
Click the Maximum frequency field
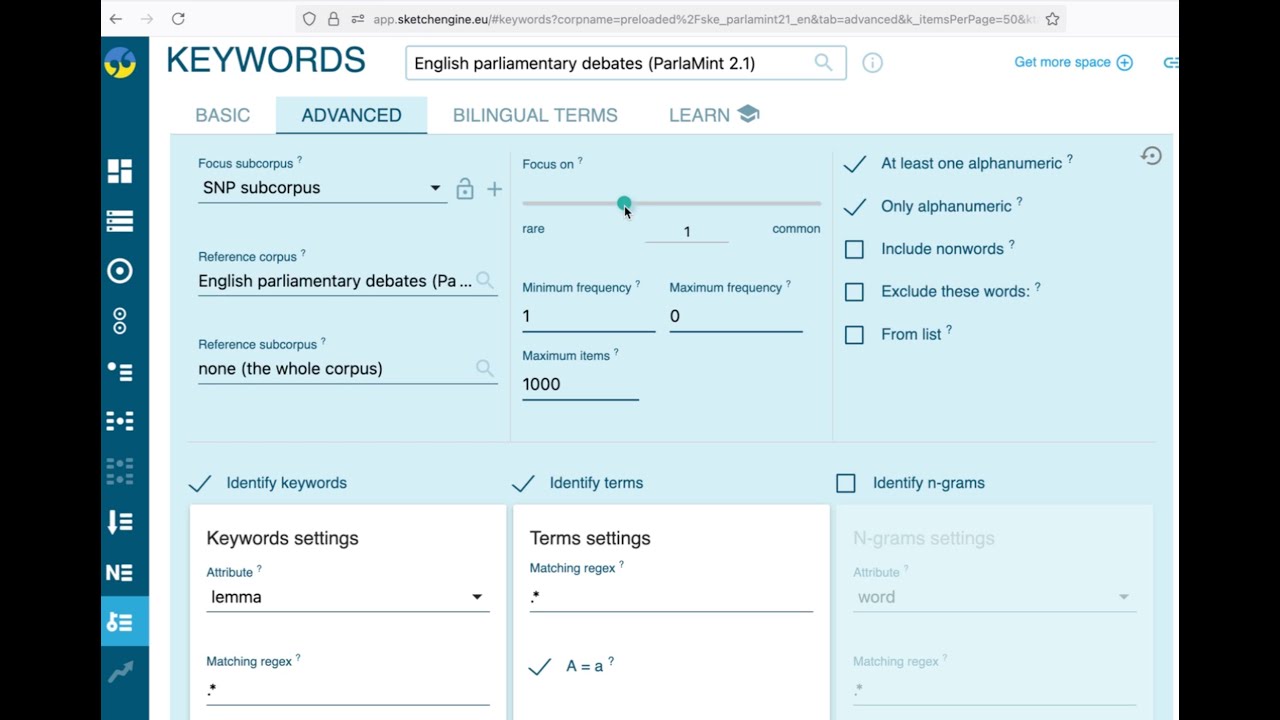pyautogui.click(x=735, y=316)
